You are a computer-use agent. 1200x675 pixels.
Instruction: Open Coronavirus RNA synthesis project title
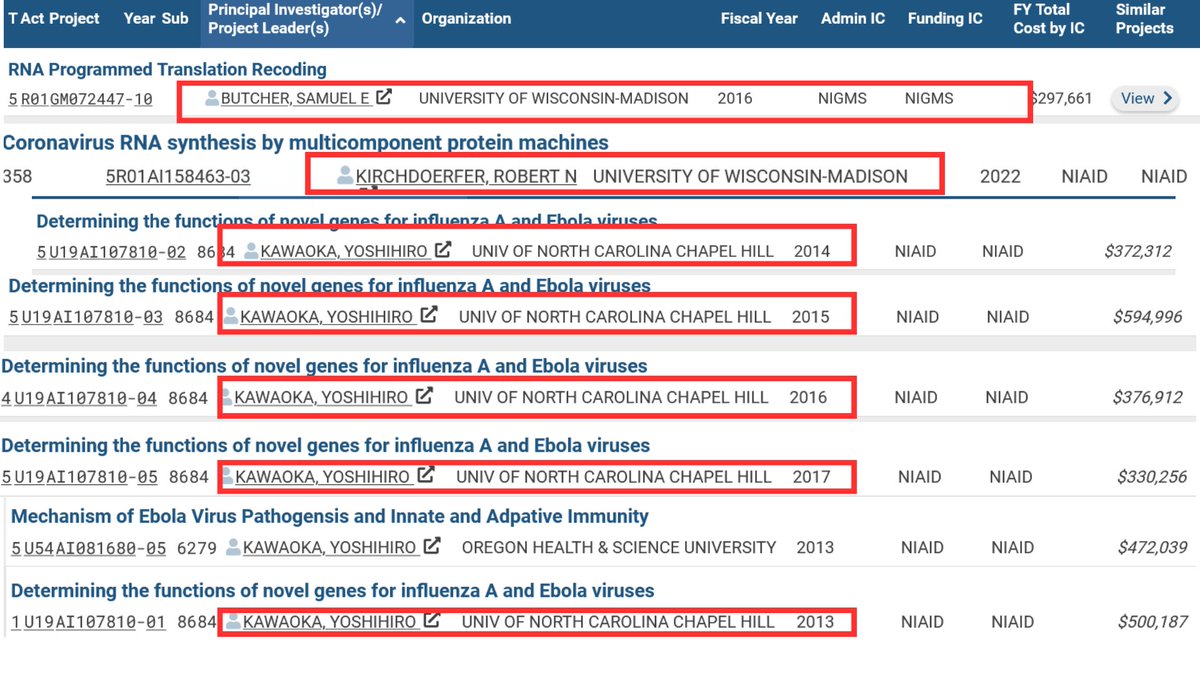coord(305,143)
